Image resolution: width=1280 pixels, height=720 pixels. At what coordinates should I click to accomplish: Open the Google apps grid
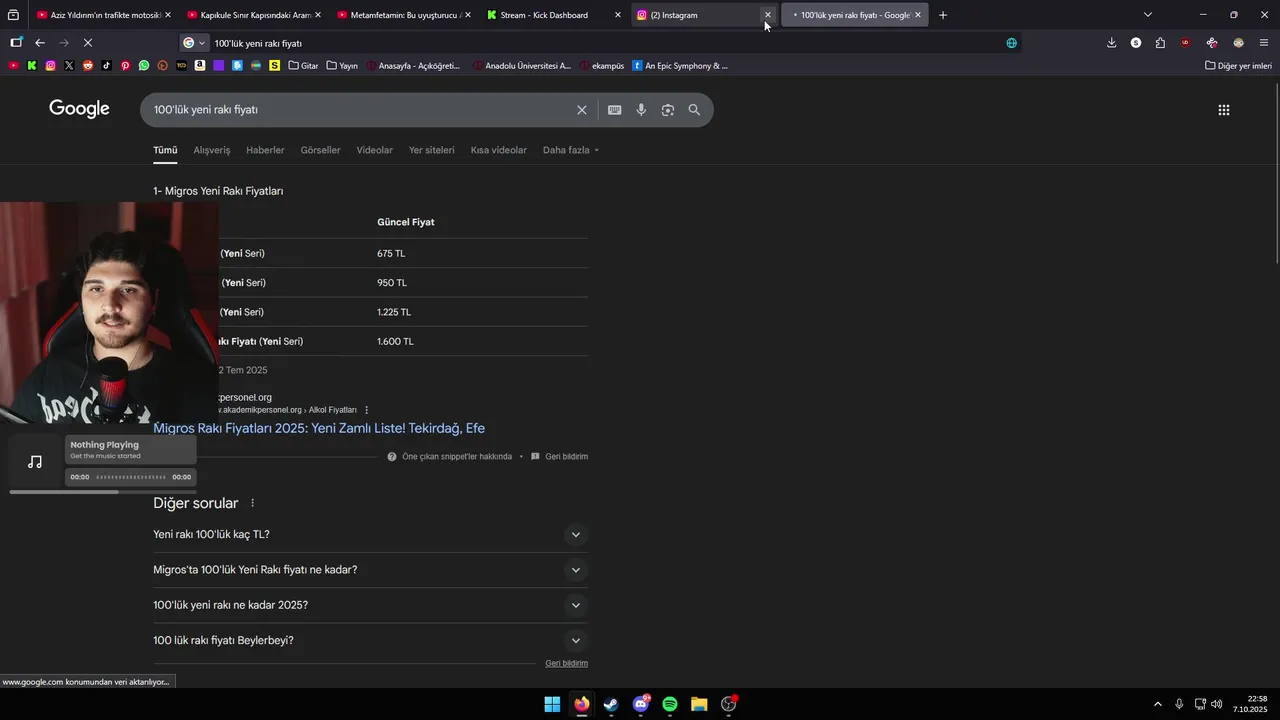(1223, 110)
